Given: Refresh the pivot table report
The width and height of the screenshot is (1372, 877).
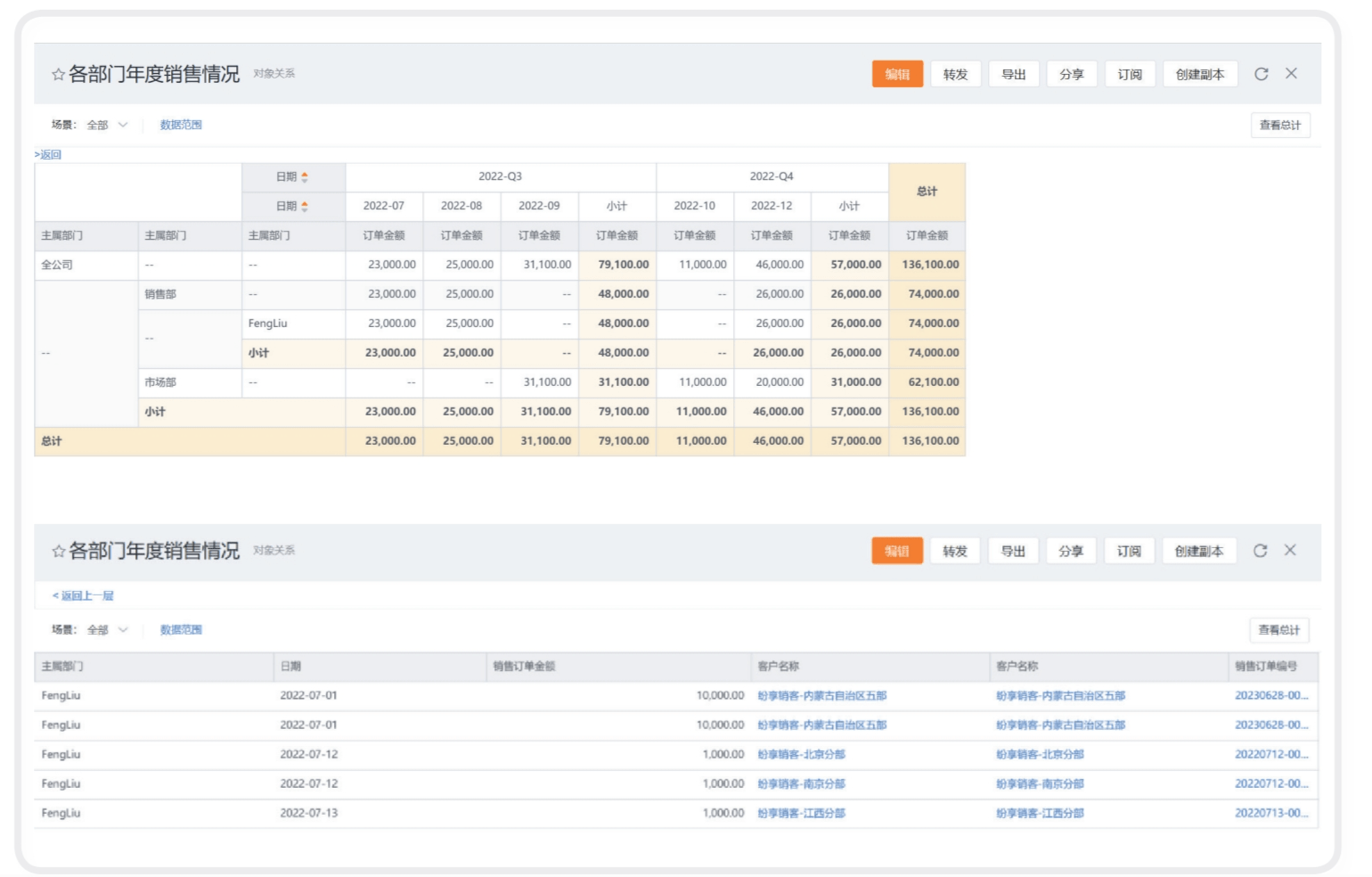Looking at the screenshot, I should (x=1261, y=74).
